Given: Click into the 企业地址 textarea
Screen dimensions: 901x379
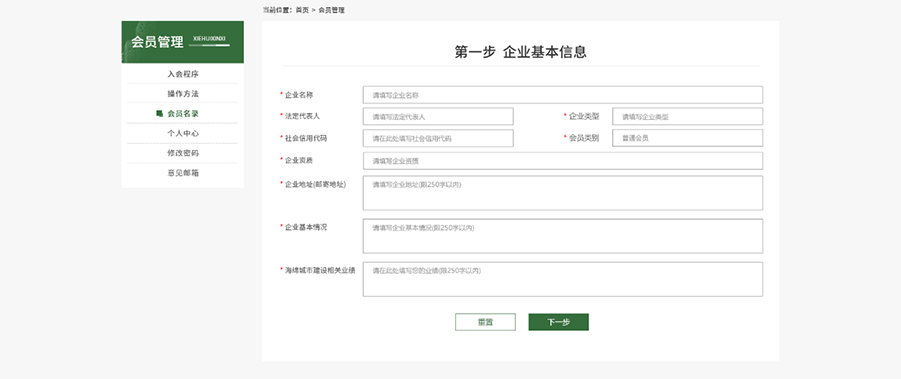Looking at the screenshot, I should pos(563,193).
